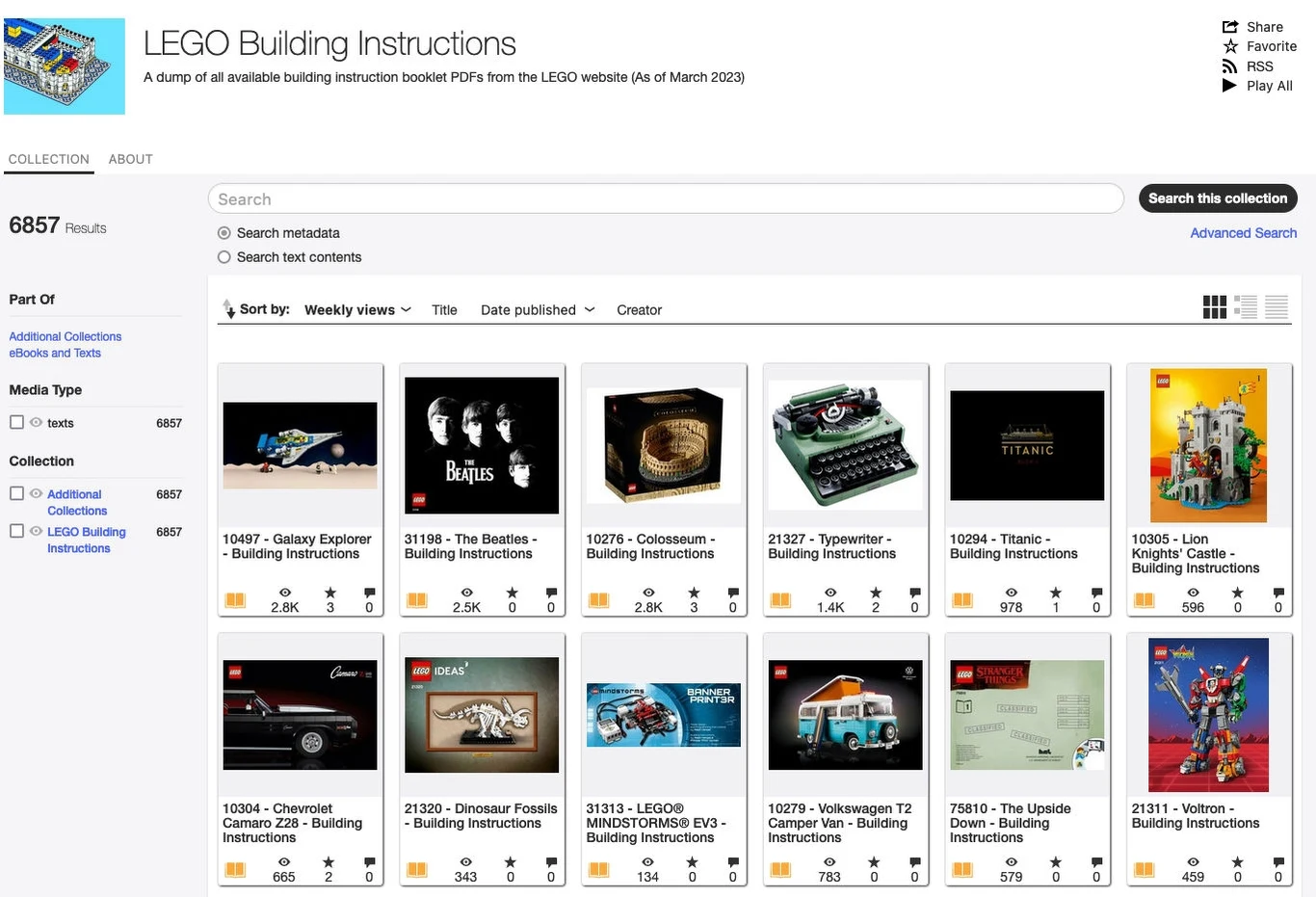Screen dimensions: 1316x897
Task: Click favorites star on Volkswagen T2 card
Action: 874,862
